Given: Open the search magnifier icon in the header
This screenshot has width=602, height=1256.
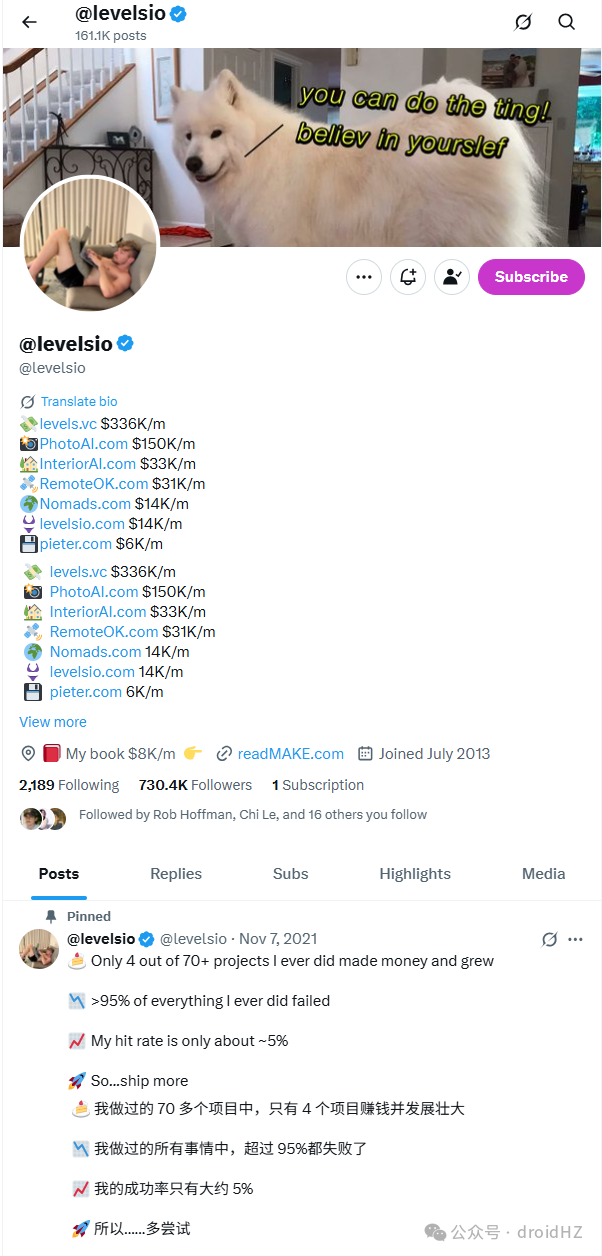Looking at the screenshot, I should pyautogui.click(x=567, y=22).
